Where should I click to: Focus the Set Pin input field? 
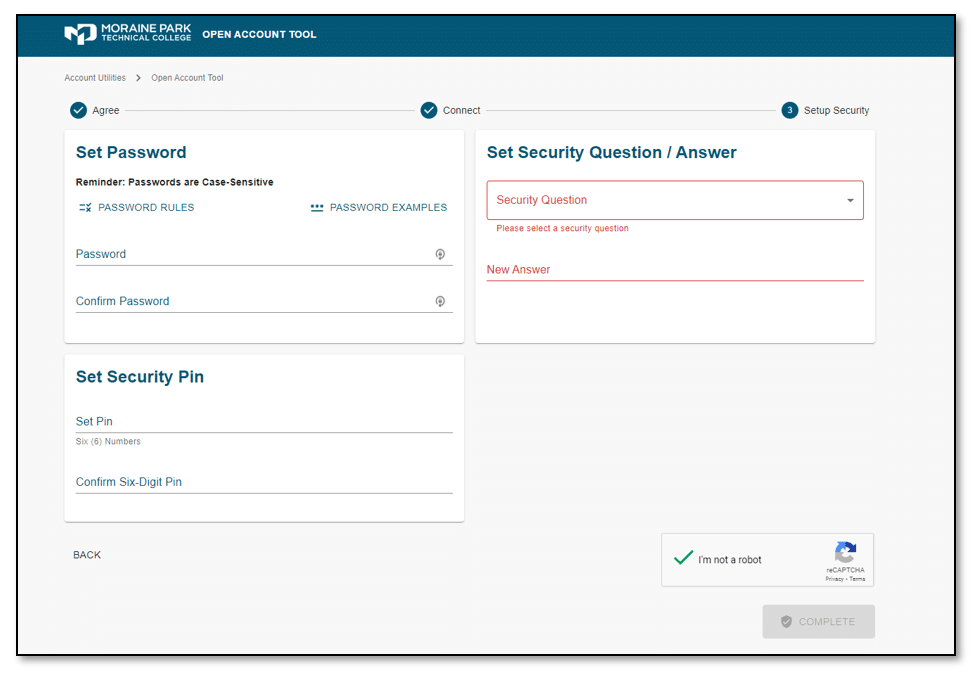pos(264,422)
